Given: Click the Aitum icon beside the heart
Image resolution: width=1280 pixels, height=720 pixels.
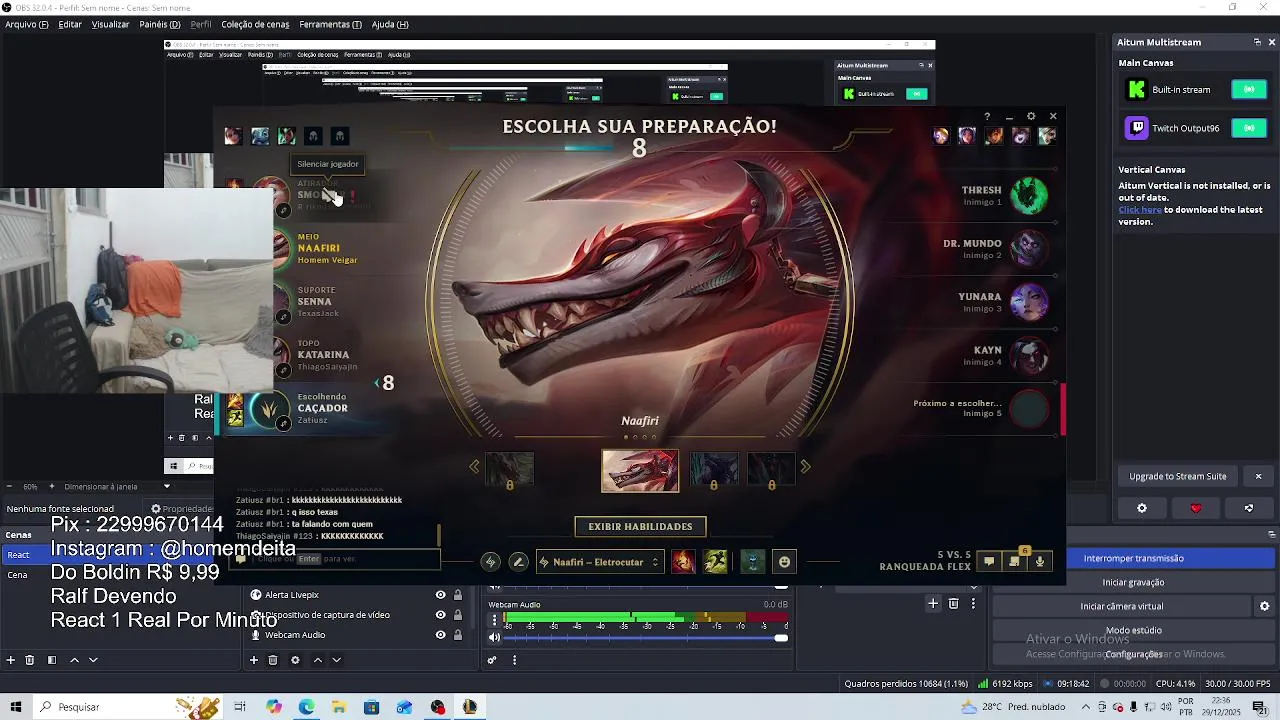Looking at the screenshot, I should pyautogui.click(x=1248, y=508).
